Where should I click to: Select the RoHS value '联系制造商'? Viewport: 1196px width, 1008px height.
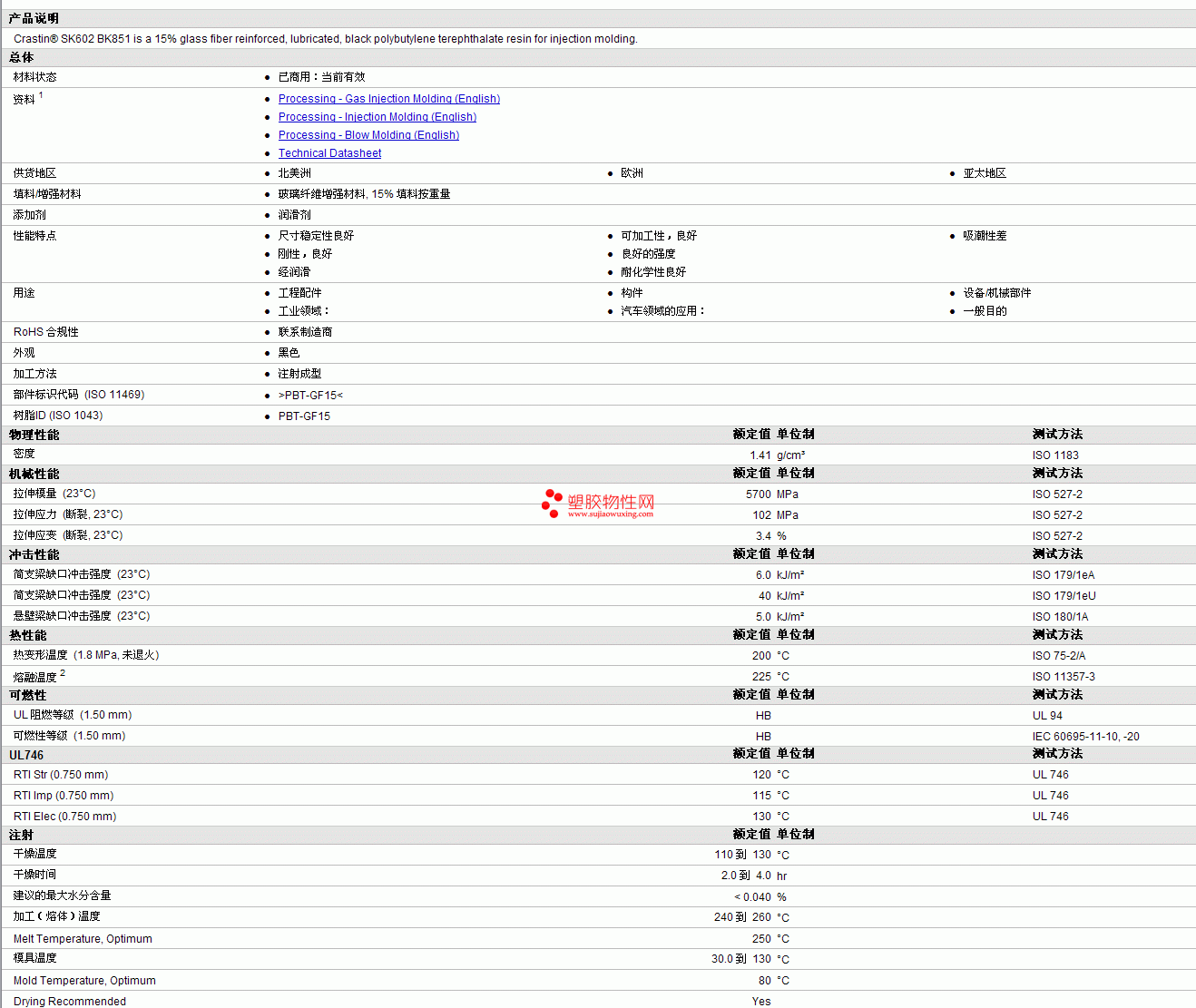tap(305, 332)
